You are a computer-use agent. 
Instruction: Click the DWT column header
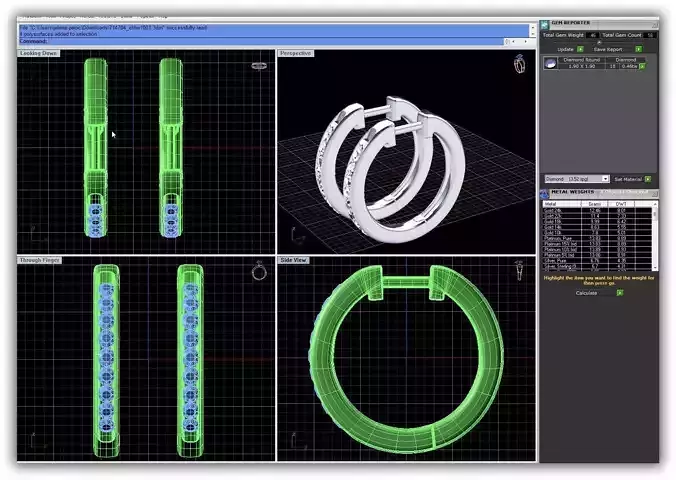(621, 204)
